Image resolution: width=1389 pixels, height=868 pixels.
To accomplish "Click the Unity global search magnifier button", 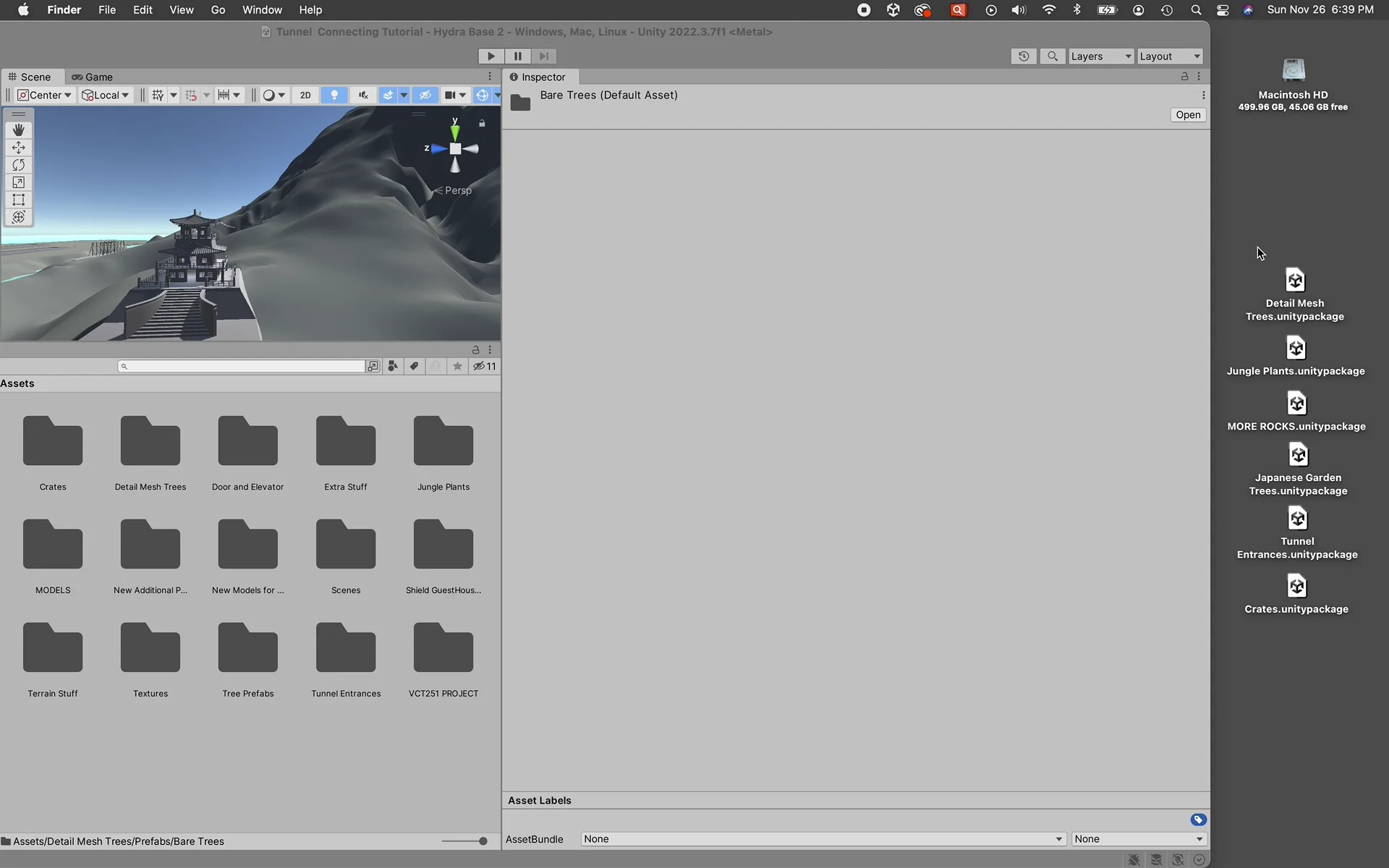I will tap(1053, 56).
